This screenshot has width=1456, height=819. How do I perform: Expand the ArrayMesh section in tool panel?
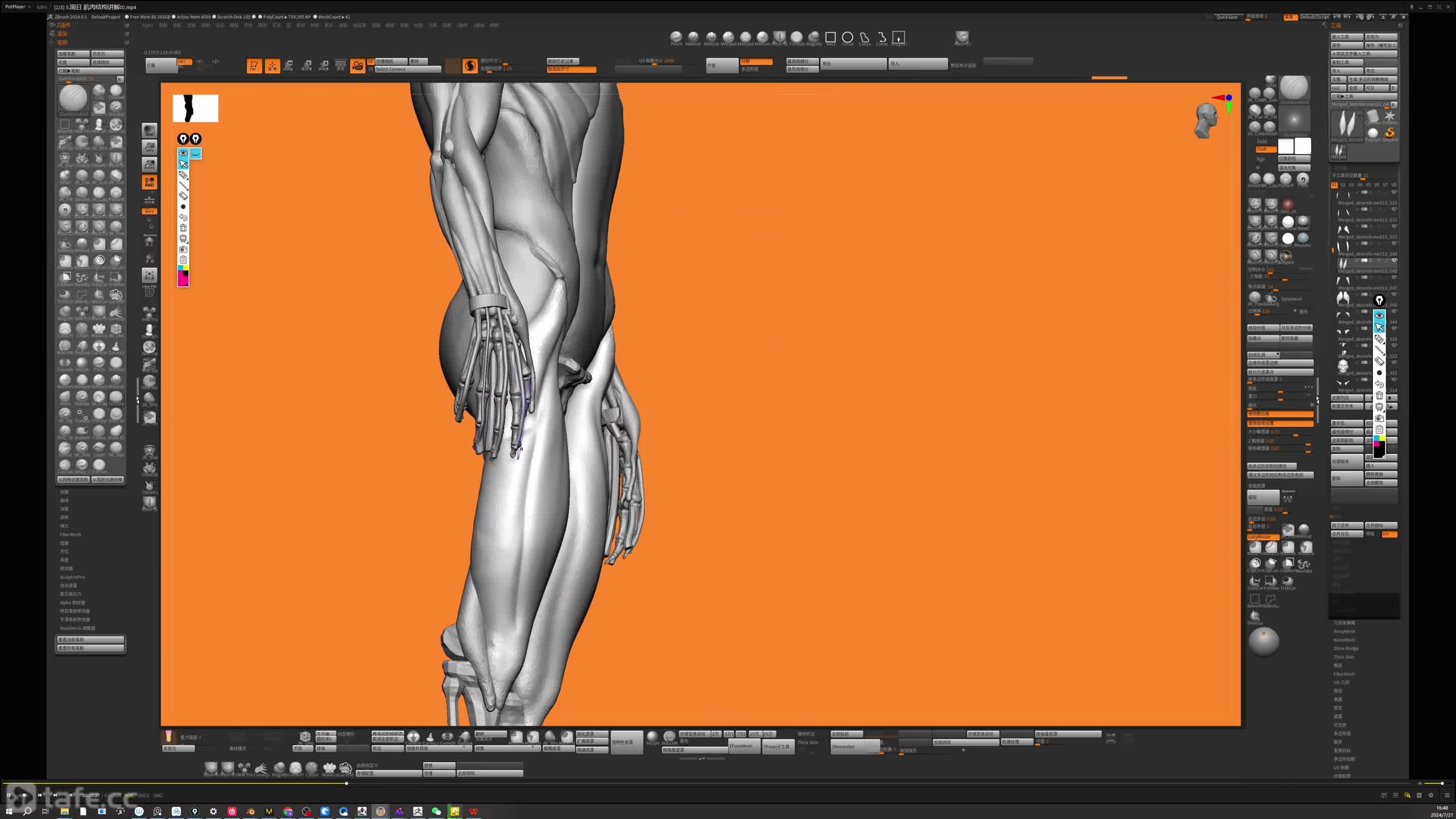1344,631
